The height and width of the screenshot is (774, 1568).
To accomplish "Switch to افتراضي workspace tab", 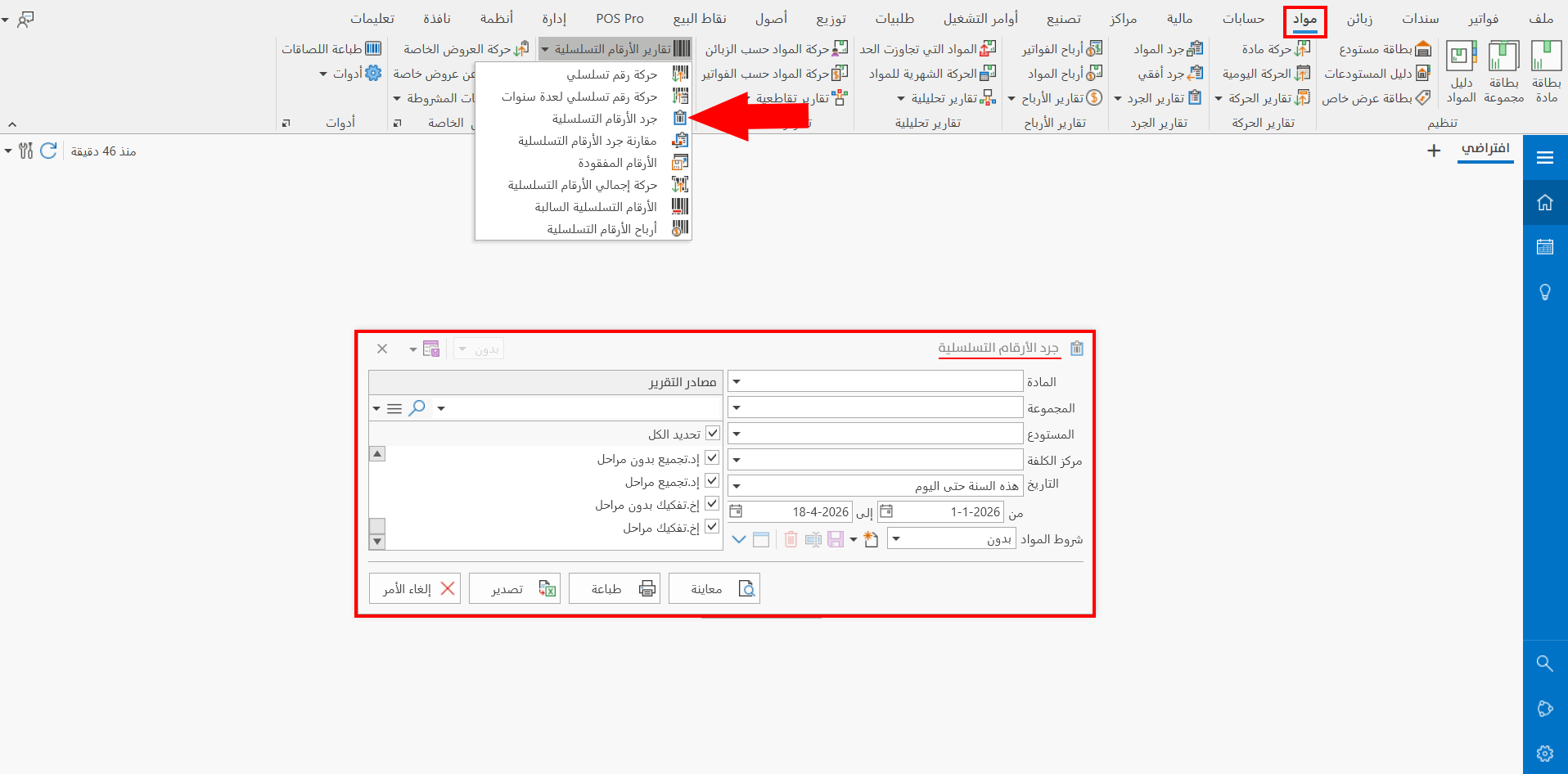I will tap(1485, 149).
